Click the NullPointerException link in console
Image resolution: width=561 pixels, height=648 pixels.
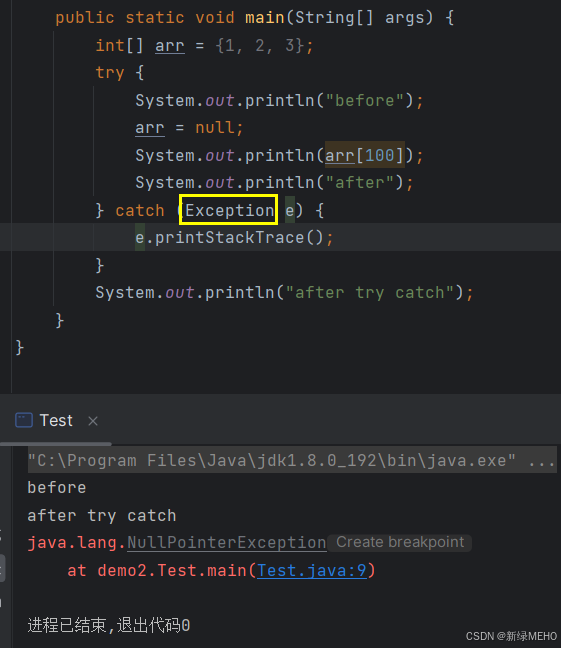point(227,543)
